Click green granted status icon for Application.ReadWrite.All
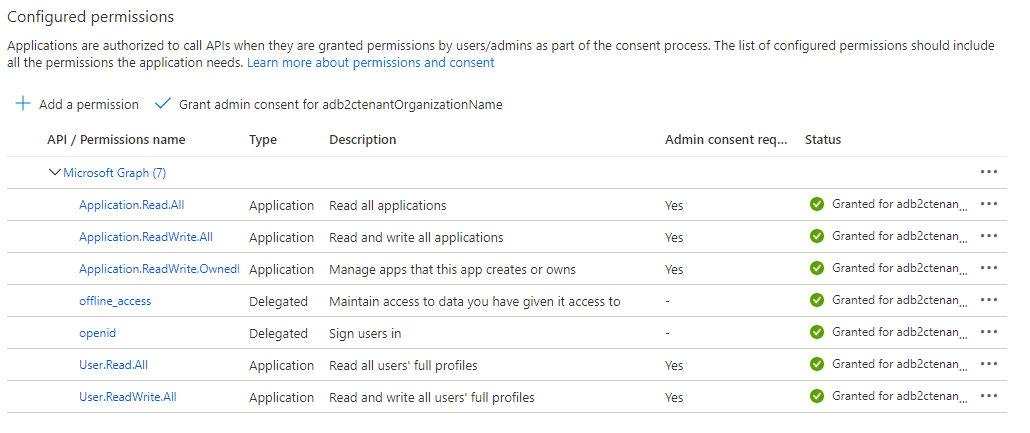Screen dimensions: 1030x433 [x=817, y=236]
